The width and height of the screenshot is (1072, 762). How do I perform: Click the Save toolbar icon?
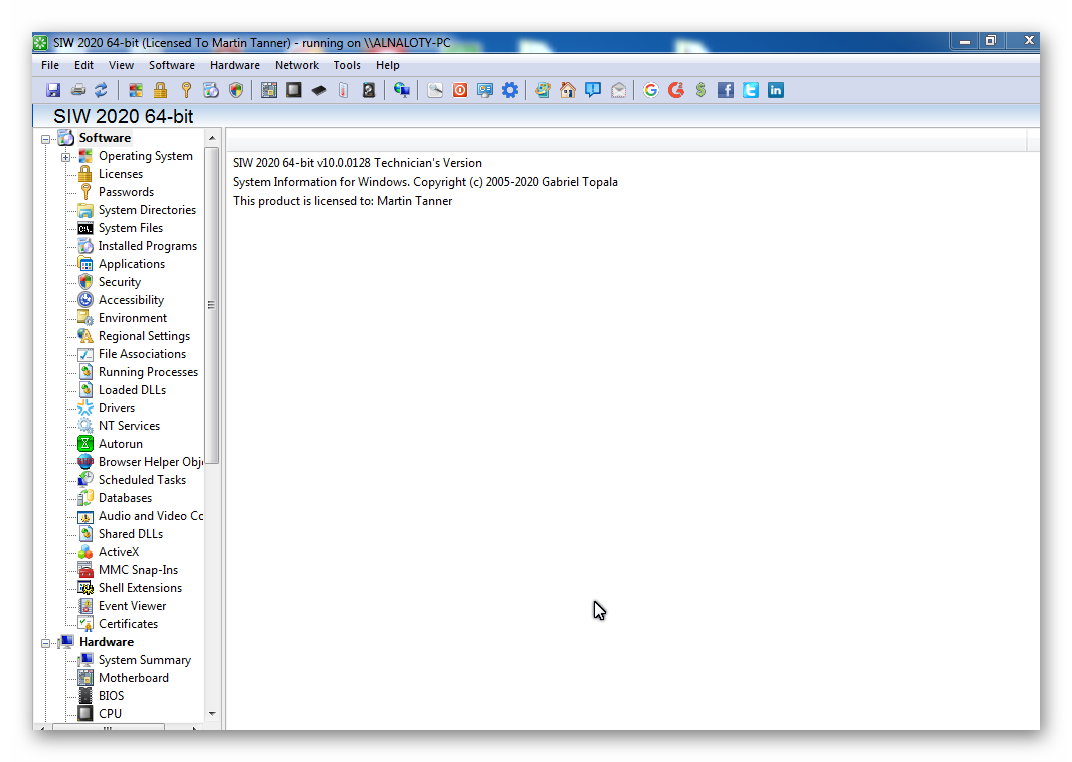coord(53,90)
